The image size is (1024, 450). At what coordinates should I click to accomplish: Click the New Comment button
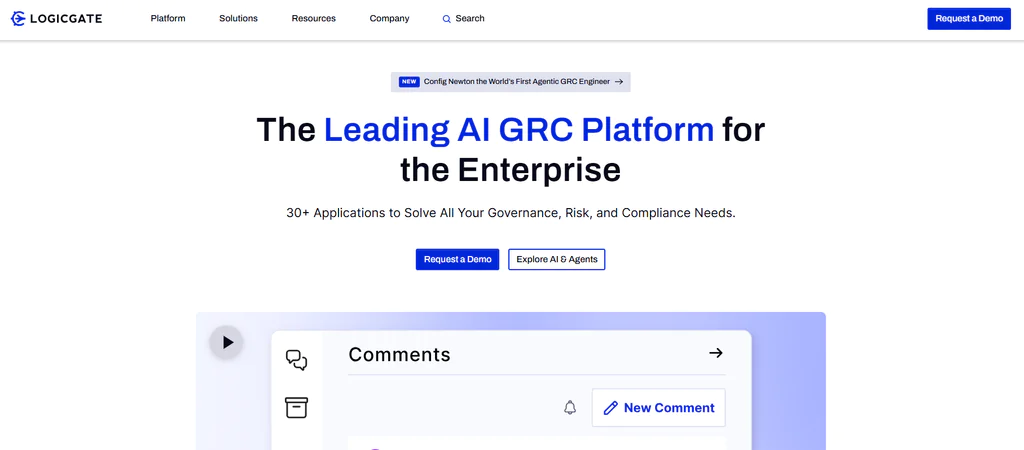click(x=659, y=408)
